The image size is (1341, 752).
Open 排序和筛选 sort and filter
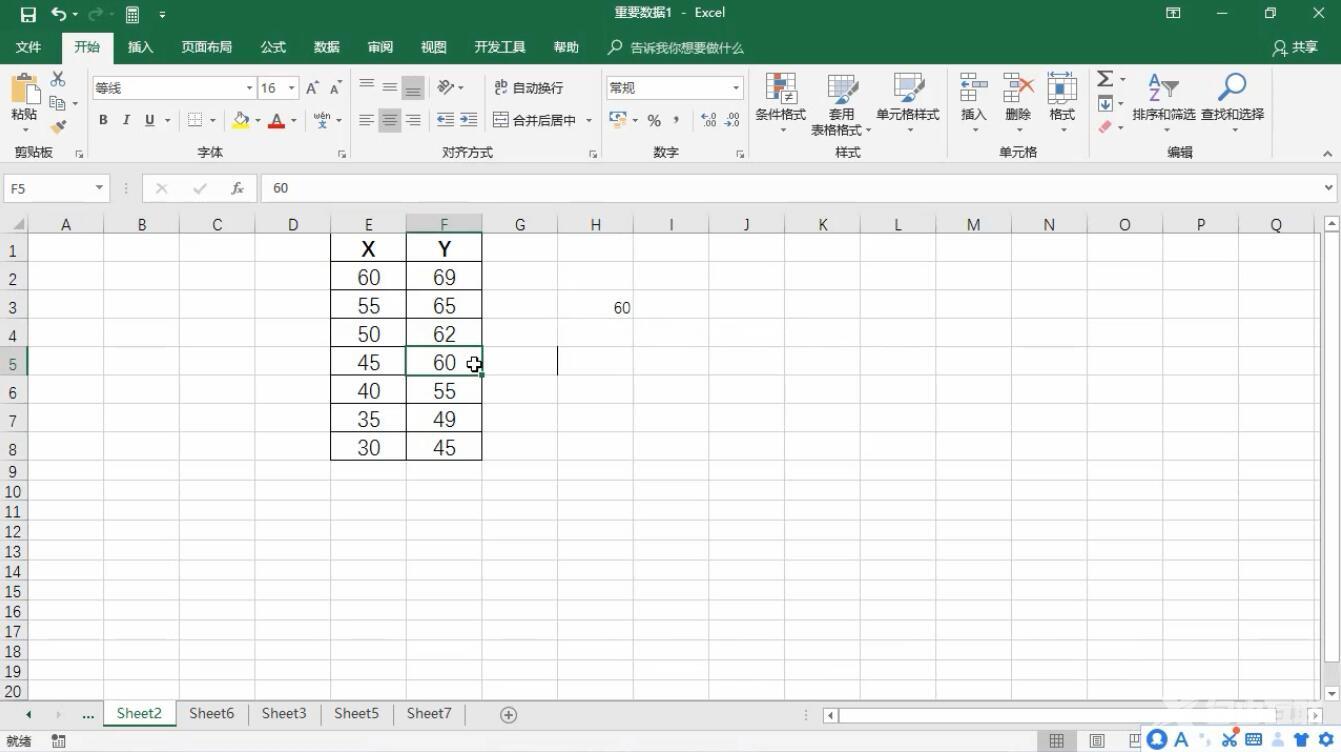1164,103
